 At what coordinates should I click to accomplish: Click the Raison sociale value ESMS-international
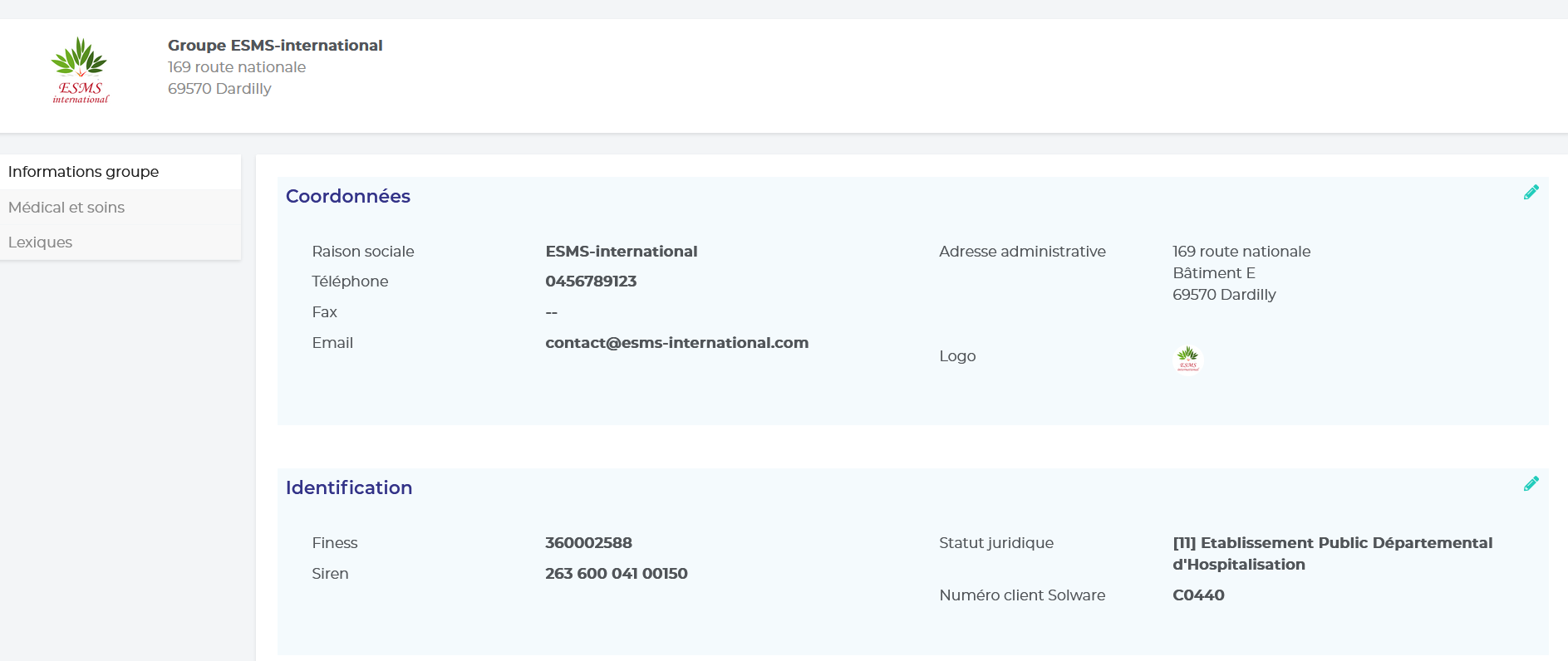(x=621, y=252)
